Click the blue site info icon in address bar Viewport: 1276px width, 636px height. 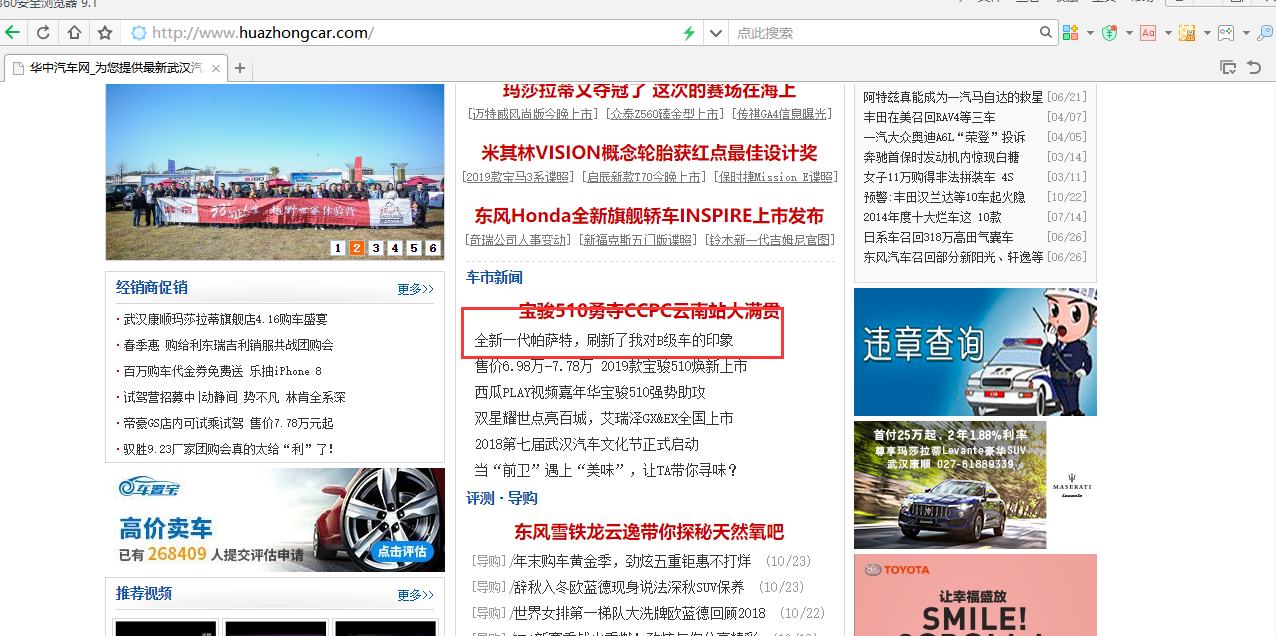click(139, 33)
